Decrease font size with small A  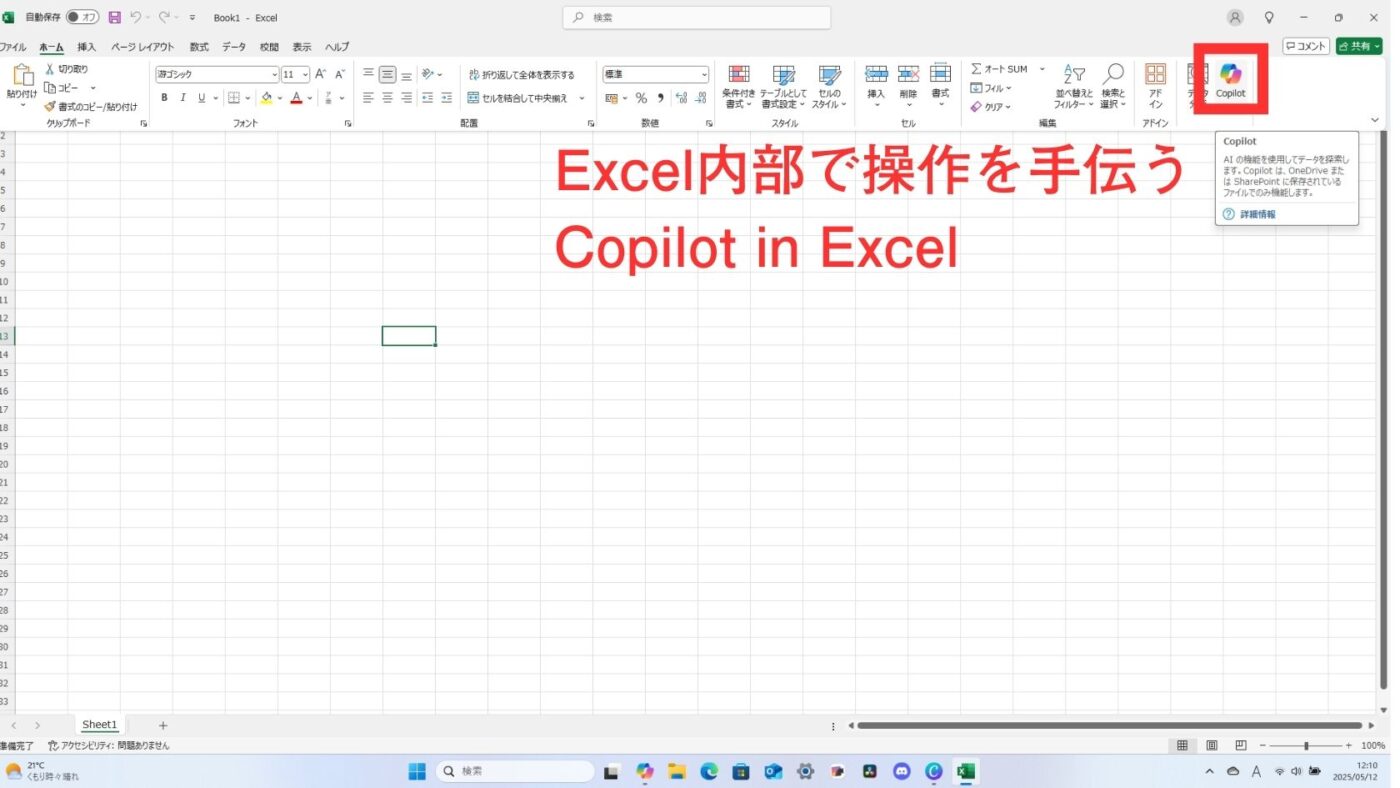point(339,74)
